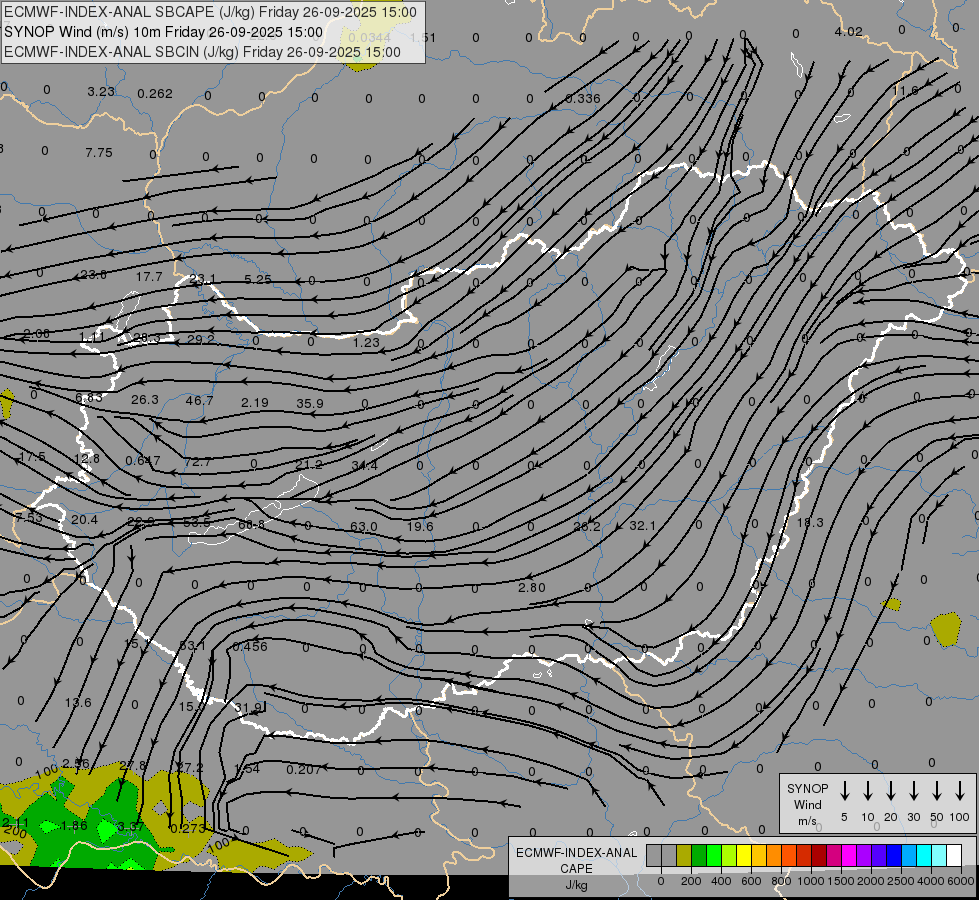Click the map value 0.207
The width and height of the screenshot is (979, 900).
coord(304,769)
